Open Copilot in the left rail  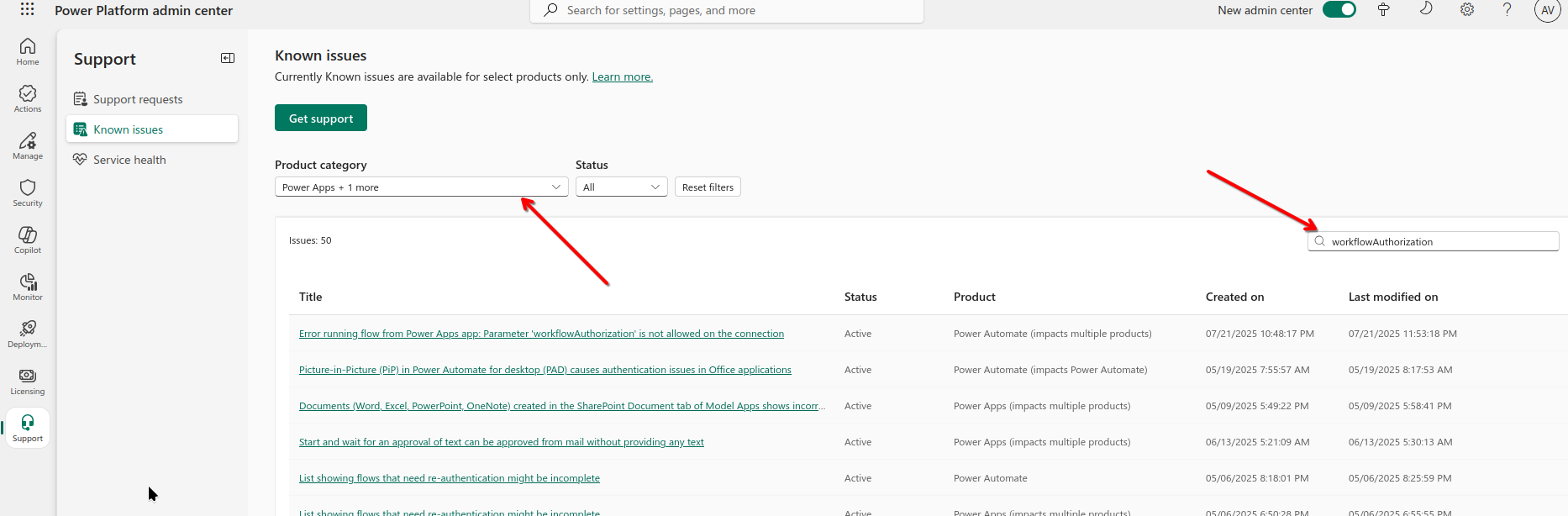click(28, 240)
